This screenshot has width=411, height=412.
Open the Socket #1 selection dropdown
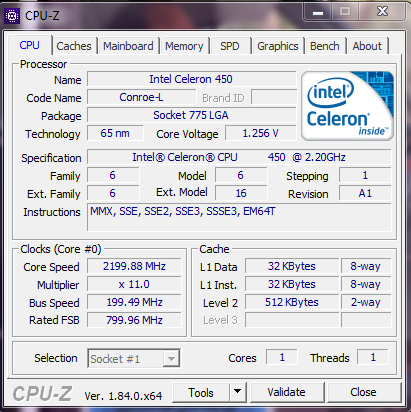134,358
